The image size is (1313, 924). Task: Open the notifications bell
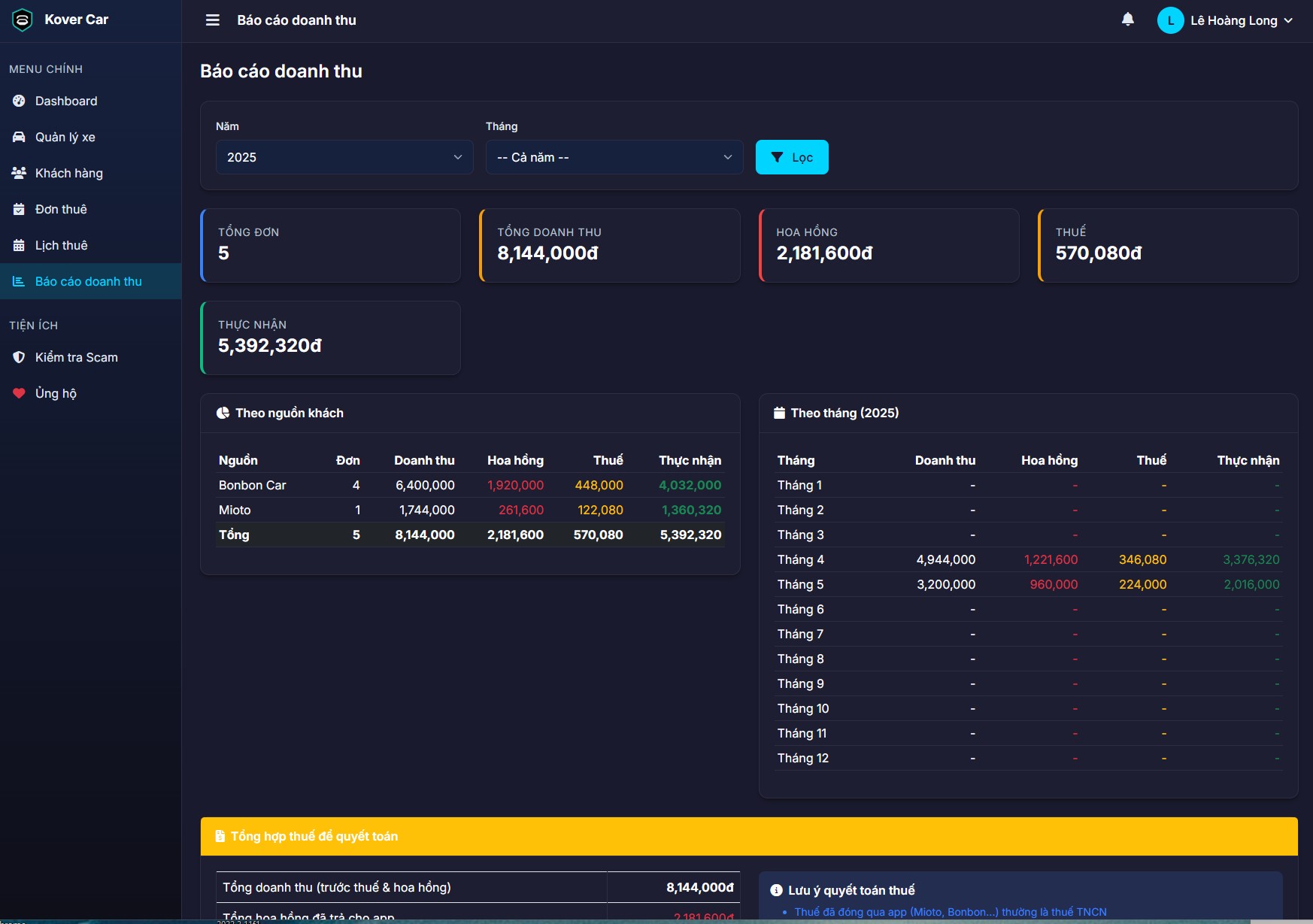pos(1127,20)
